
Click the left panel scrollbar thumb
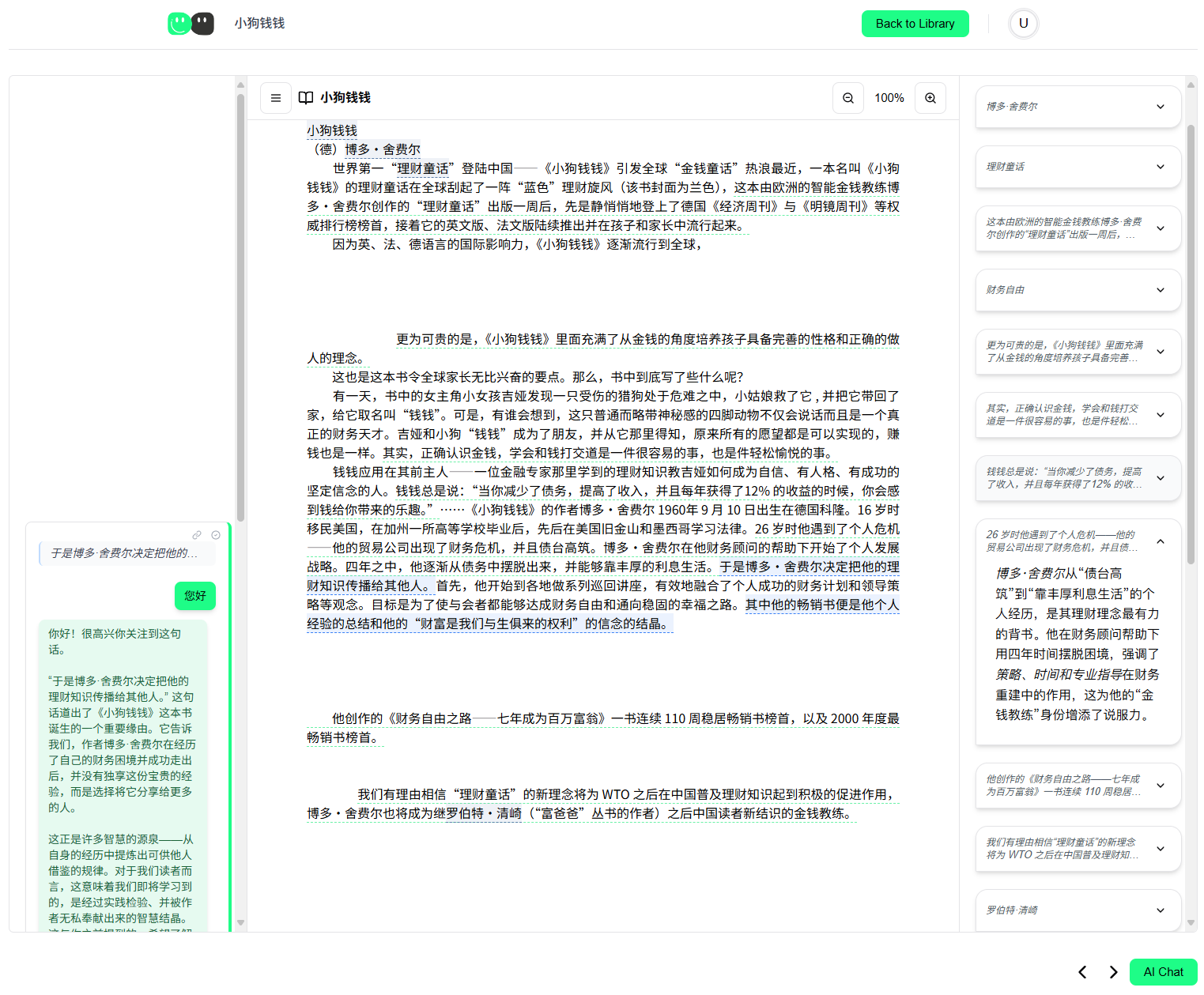240,308
